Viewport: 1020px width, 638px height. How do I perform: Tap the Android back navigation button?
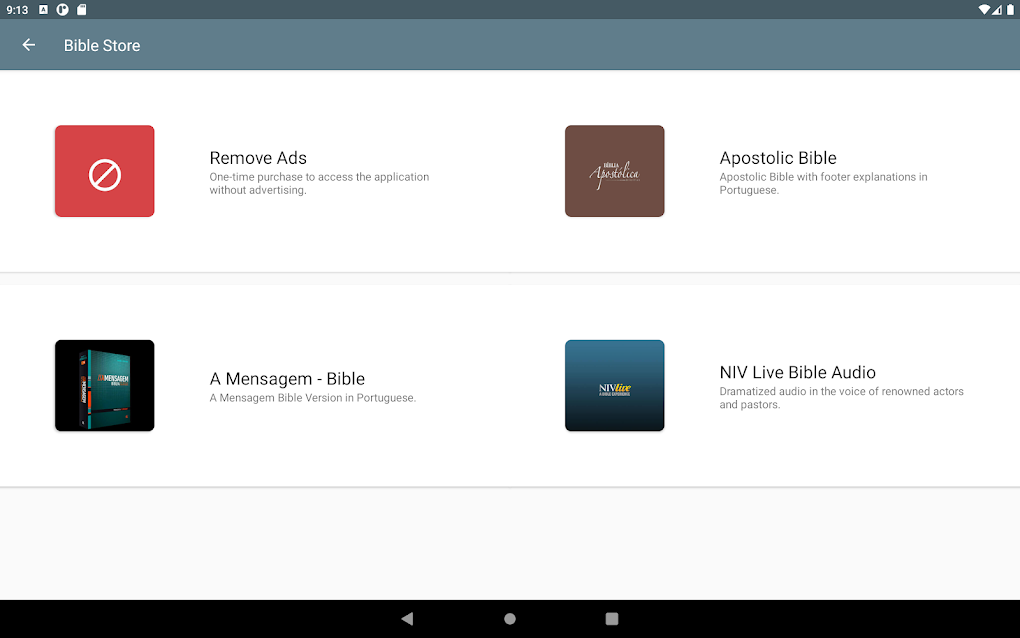(x=407, y=618)
